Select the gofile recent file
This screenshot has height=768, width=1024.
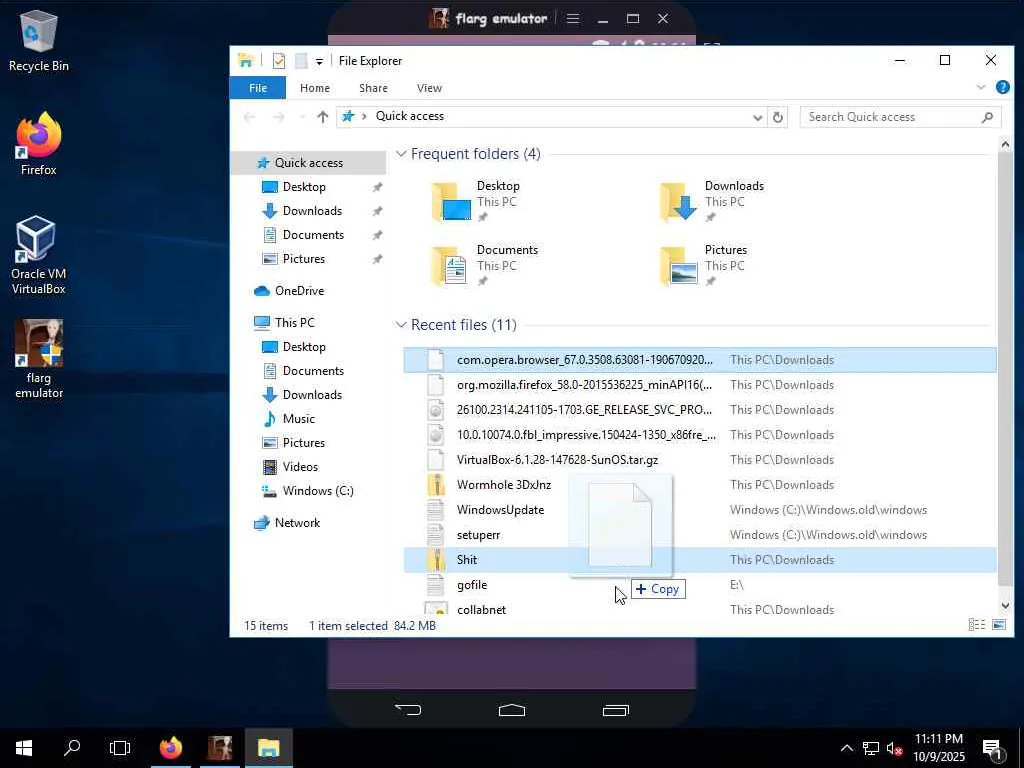point(700,585)
